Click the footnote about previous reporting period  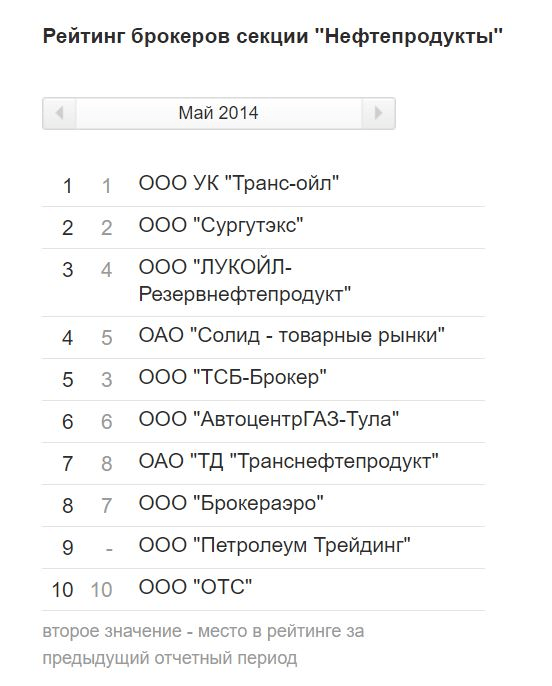203,644
